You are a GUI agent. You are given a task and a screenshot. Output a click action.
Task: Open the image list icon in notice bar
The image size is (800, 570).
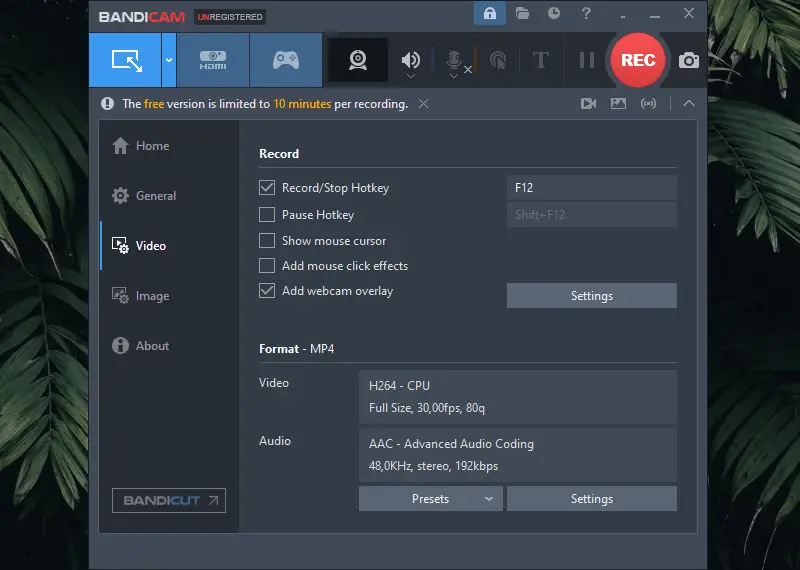click(x=618, y=104)
